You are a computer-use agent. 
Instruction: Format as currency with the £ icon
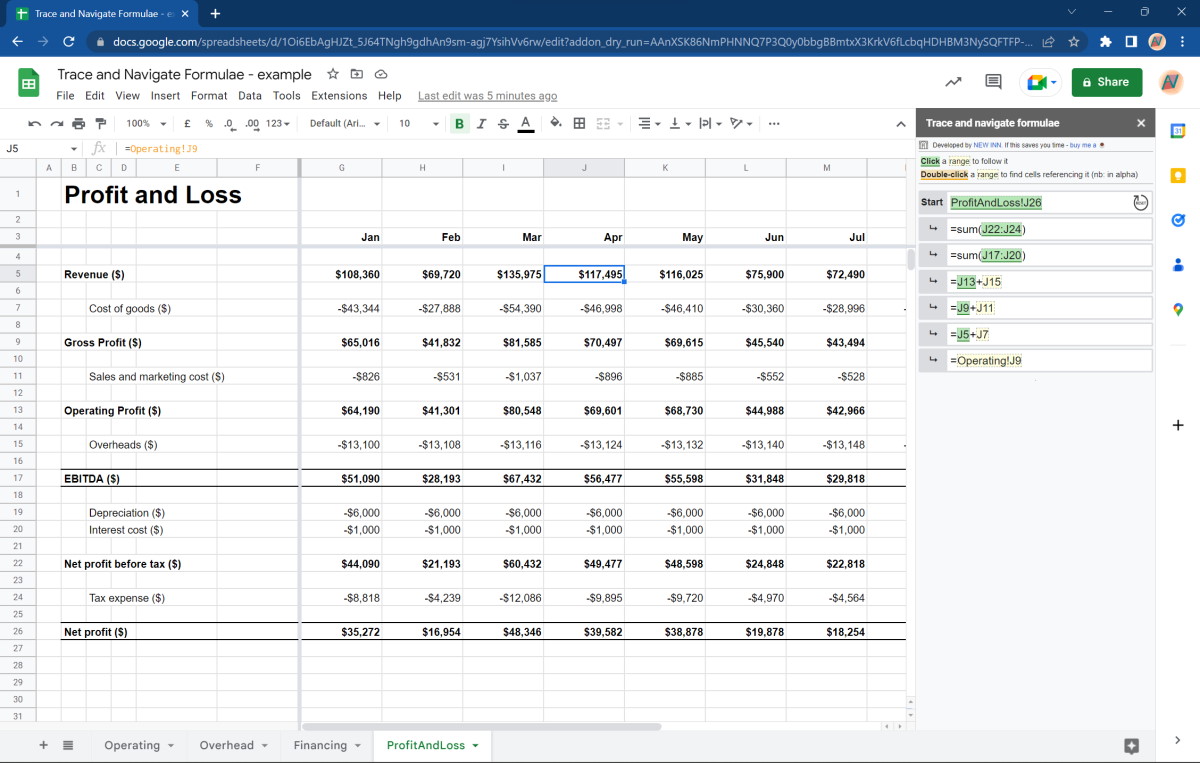coord(187,123)
